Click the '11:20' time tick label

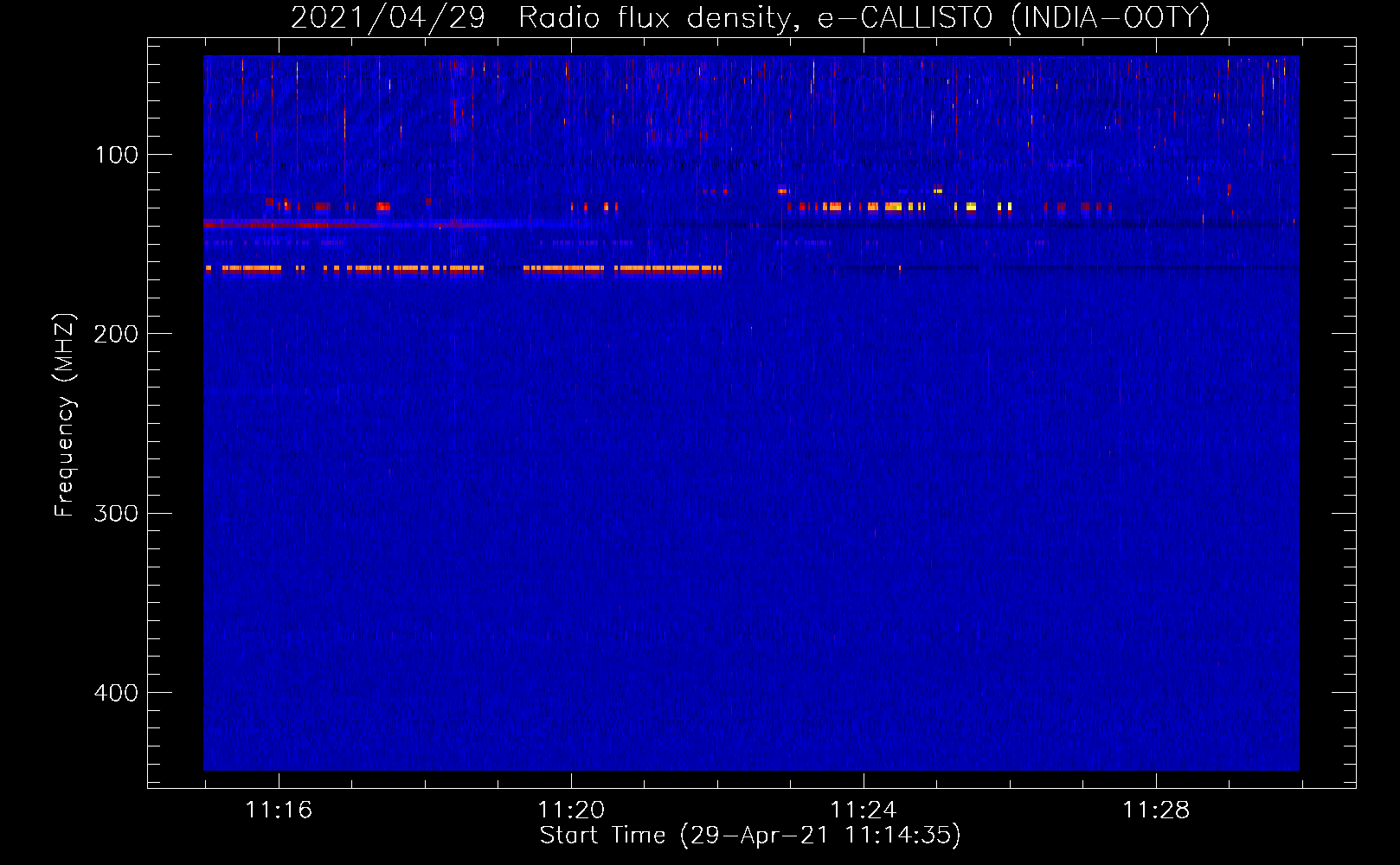click(571, 811)
